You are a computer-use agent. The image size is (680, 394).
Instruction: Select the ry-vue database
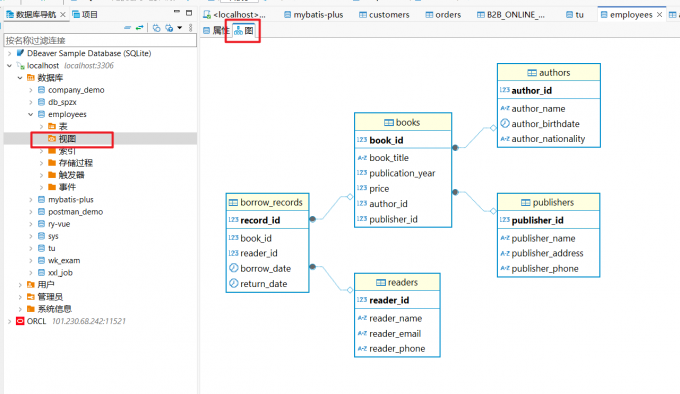[x=59, y=224]
